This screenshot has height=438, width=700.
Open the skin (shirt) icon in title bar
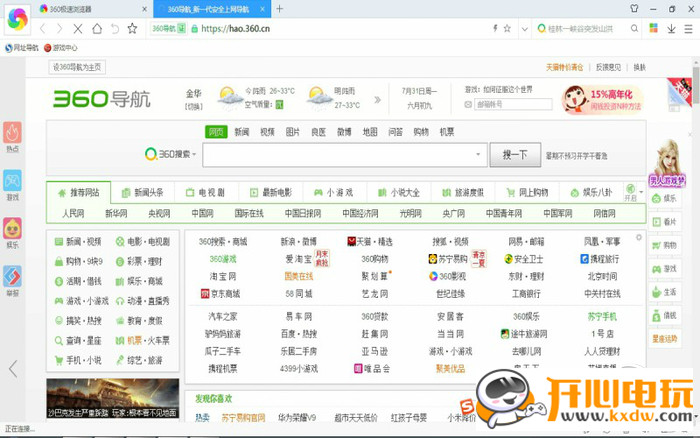[634, 8]
